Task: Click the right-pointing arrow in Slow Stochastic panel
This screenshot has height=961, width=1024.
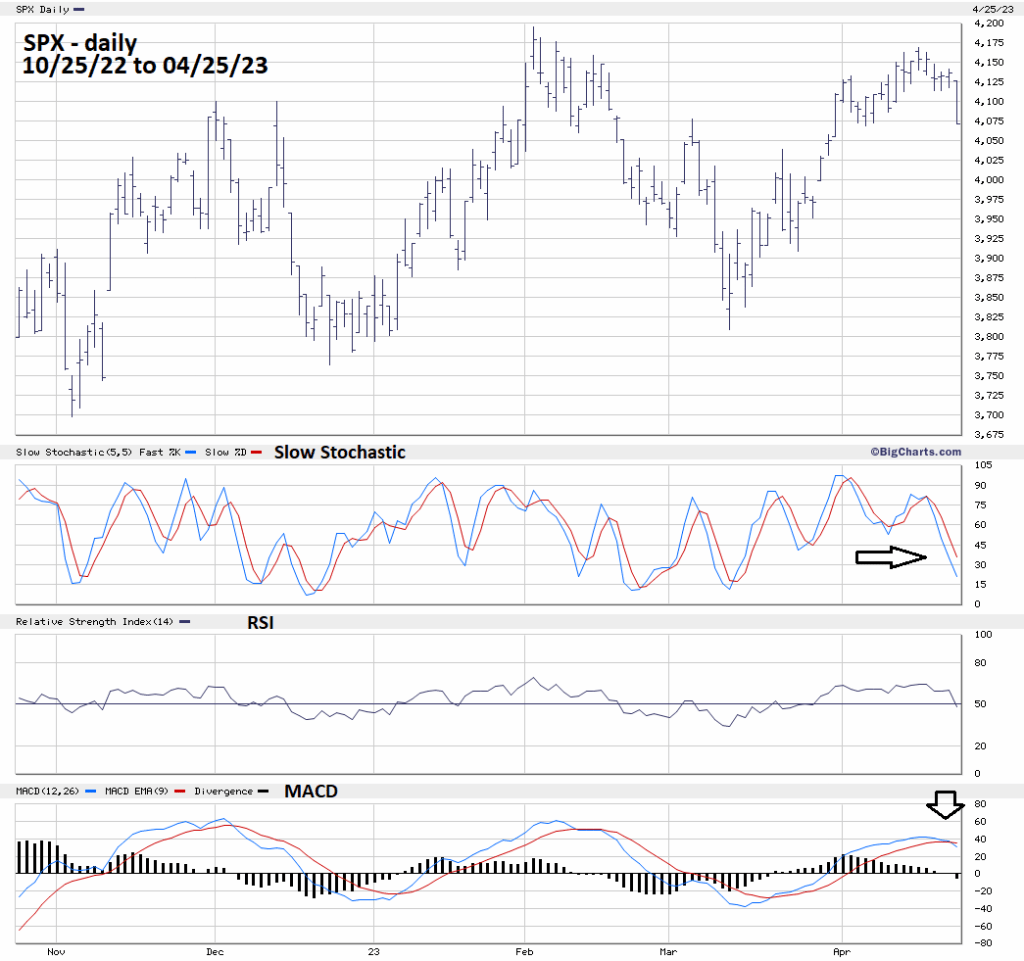Action: point(891,558)
